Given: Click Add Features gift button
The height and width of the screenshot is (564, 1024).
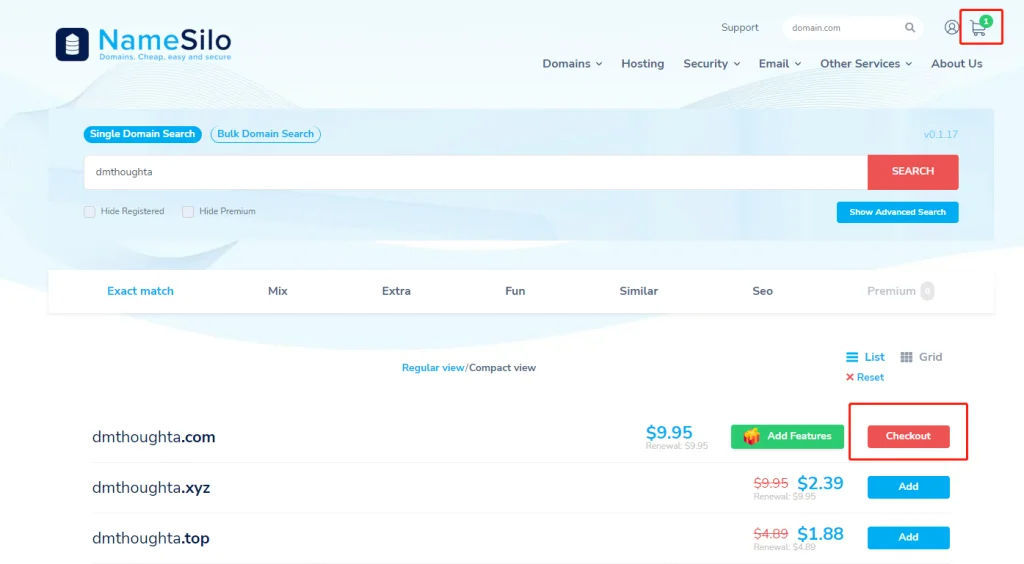Looking at the screenshot, I should coord(787,436).
